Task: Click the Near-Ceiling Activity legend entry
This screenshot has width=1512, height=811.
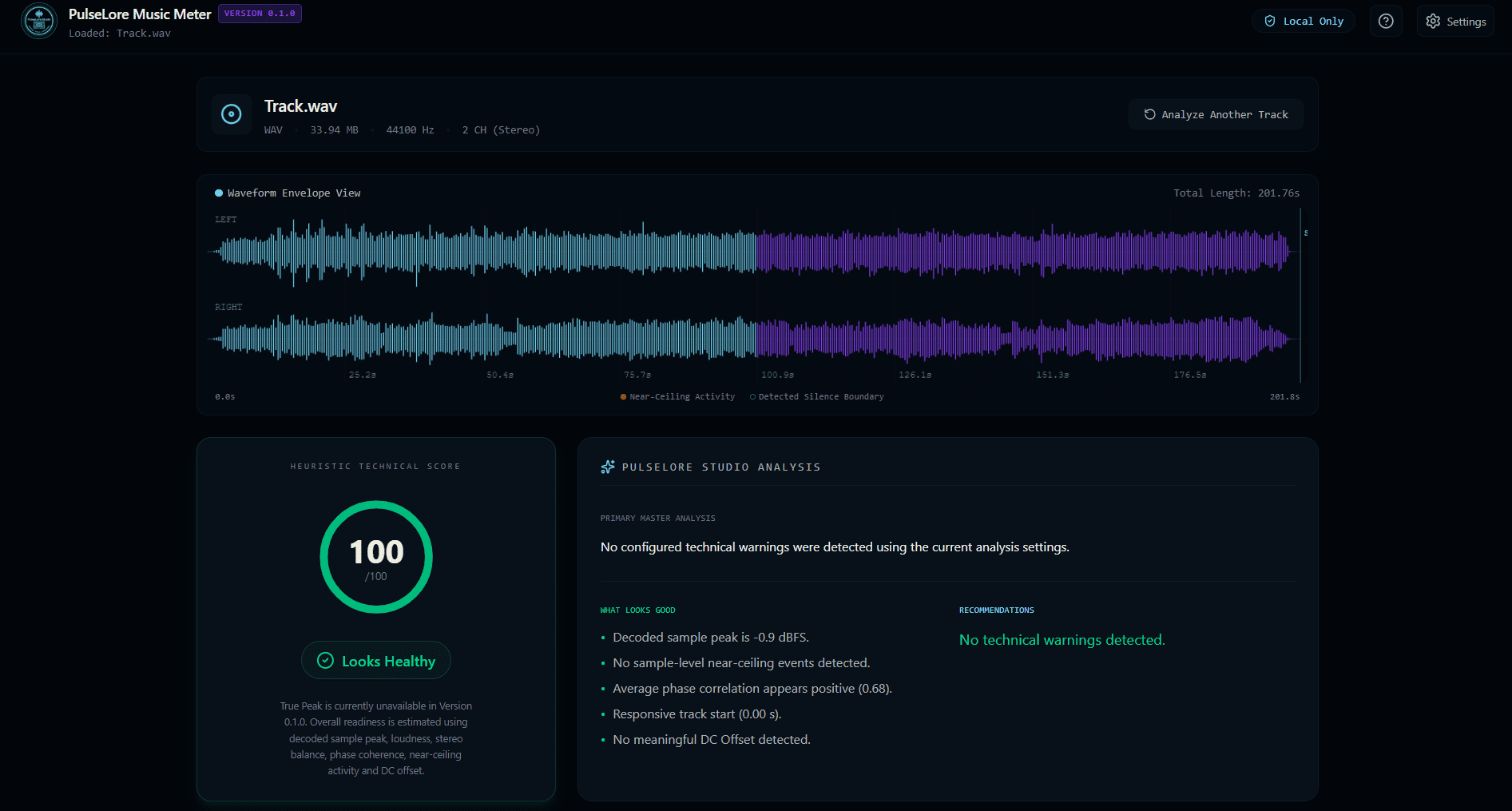Action: pyautogui.click(x=677, y=396)
